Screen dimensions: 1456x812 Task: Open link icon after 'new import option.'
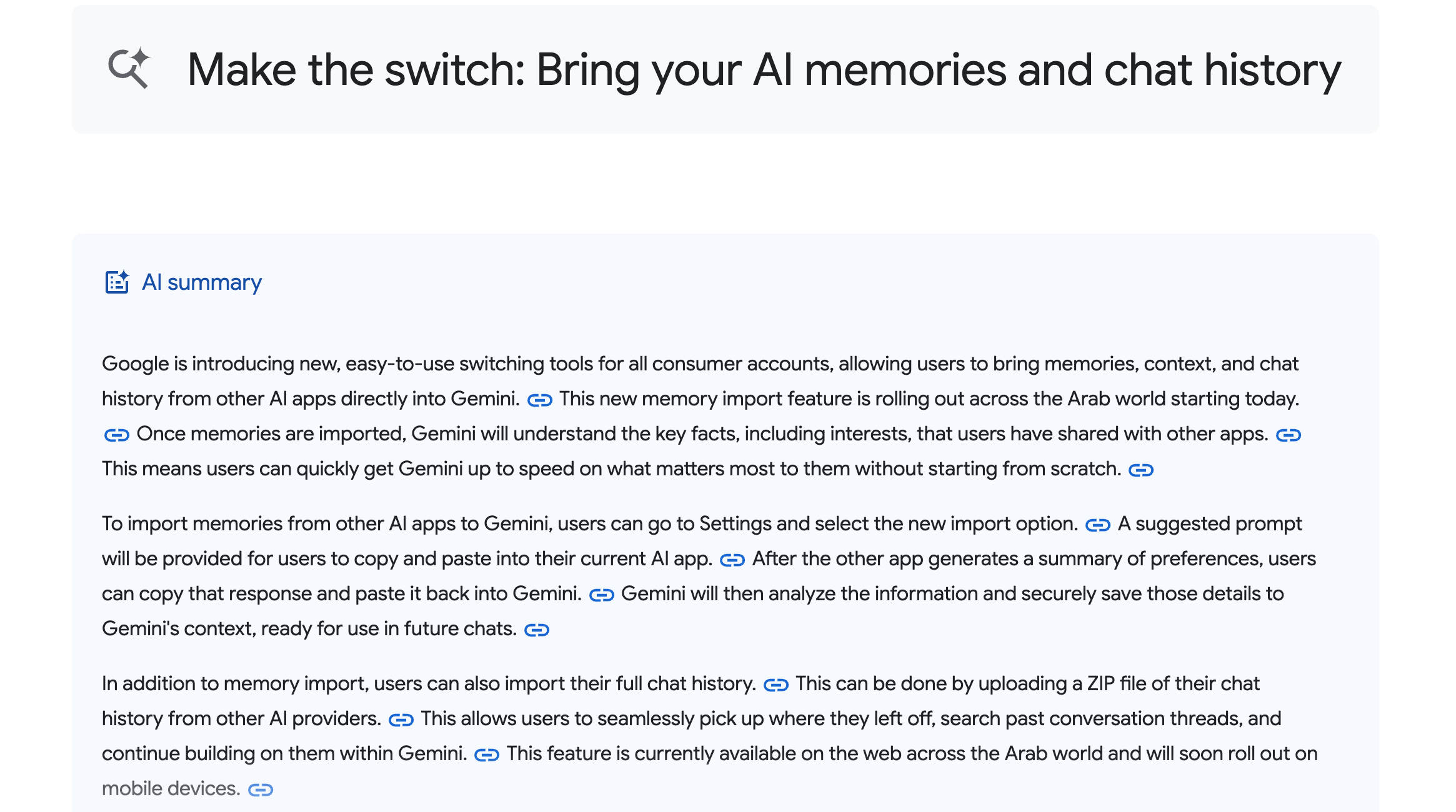coord(1098,525)
